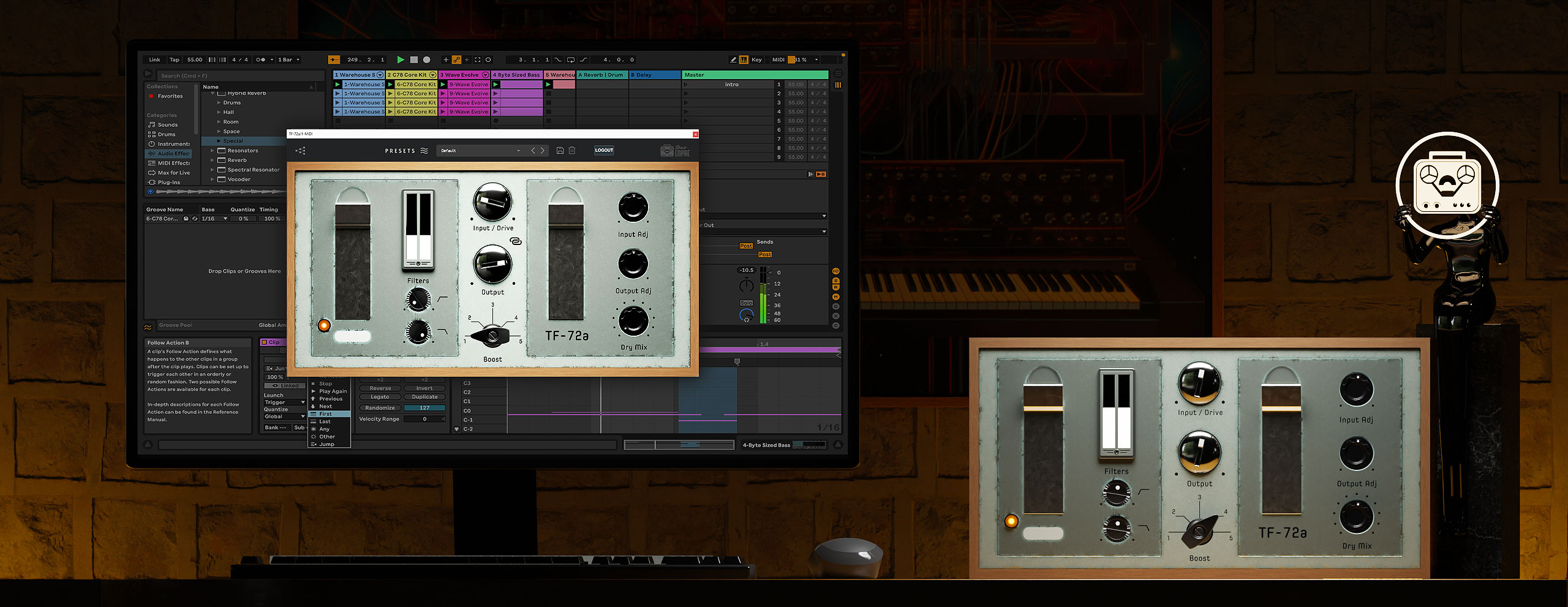The image size is (1568, 607).
Task: Click the Tone Empire logo in plugin header
Action: tap(675, 151)
